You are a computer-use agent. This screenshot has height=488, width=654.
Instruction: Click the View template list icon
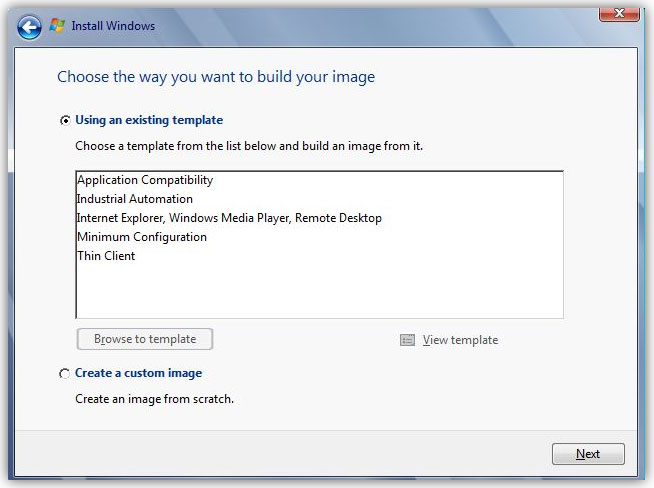pos(407,340)
